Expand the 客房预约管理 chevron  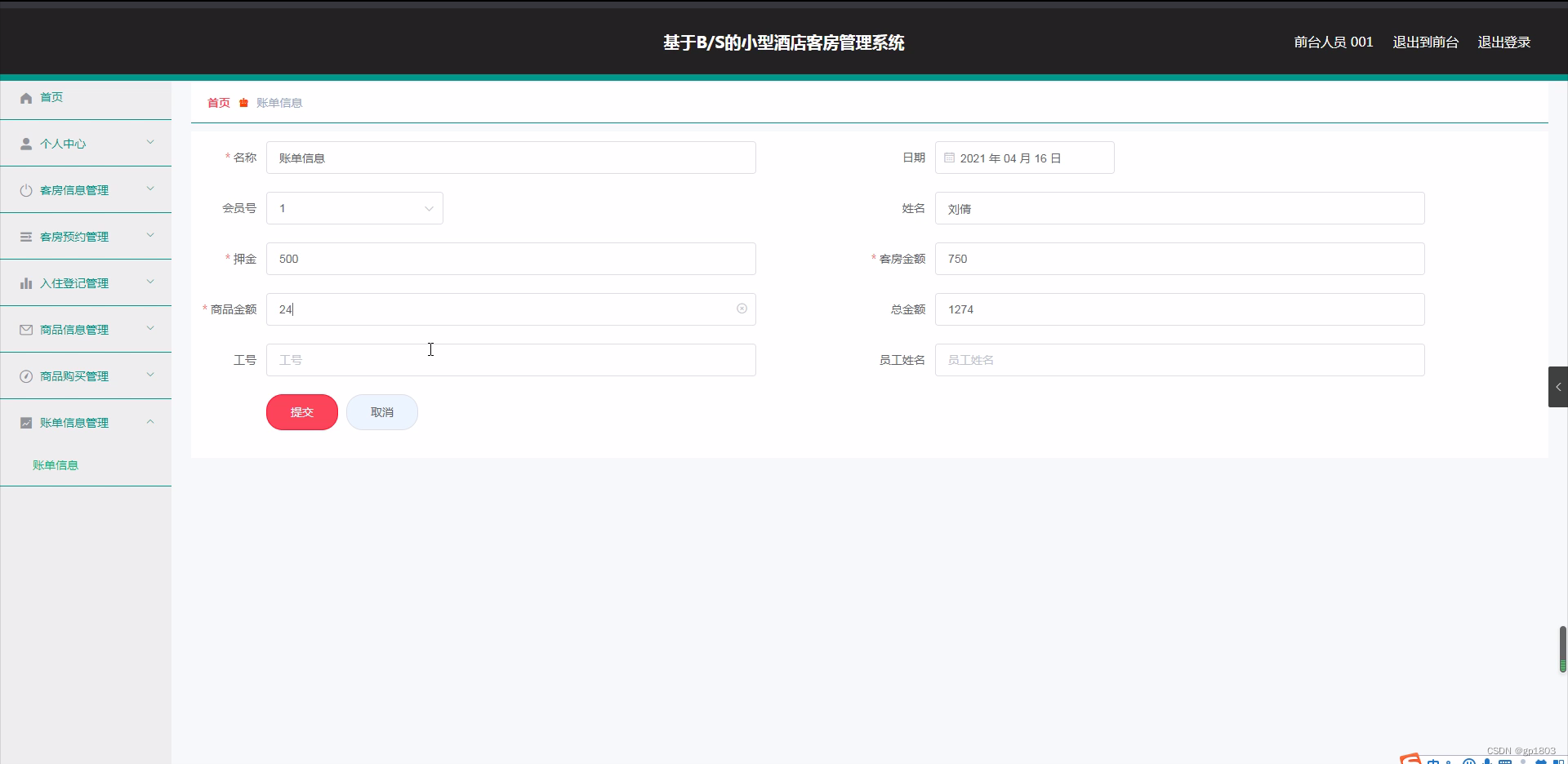tap(150, 235)
